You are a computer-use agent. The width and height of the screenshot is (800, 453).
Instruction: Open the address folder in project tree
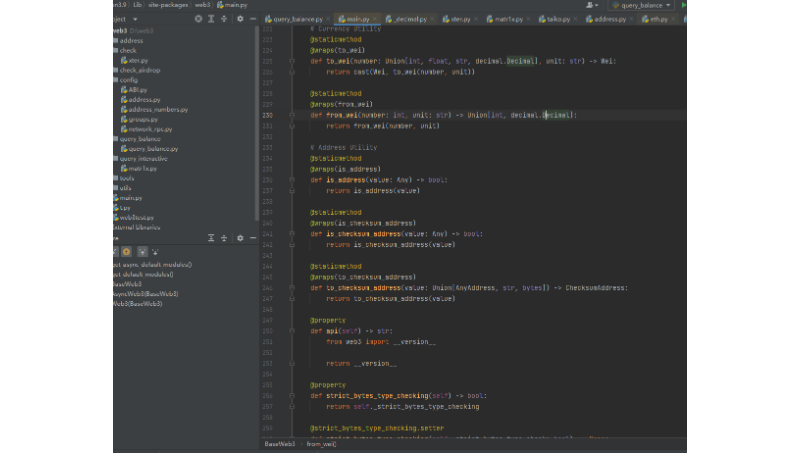131,40
